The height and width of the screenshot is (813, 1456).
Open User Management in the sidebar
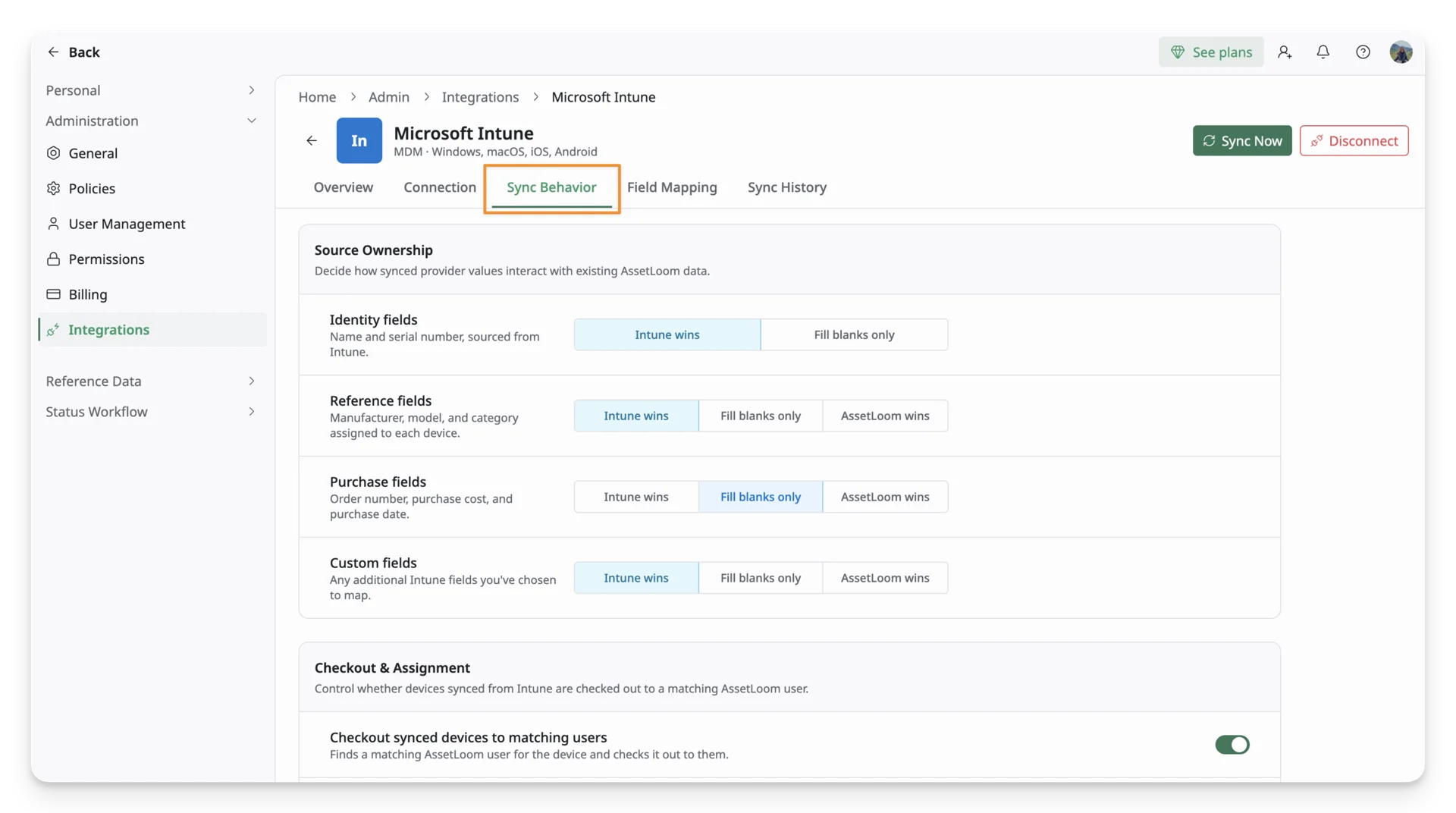coord(152,224)
